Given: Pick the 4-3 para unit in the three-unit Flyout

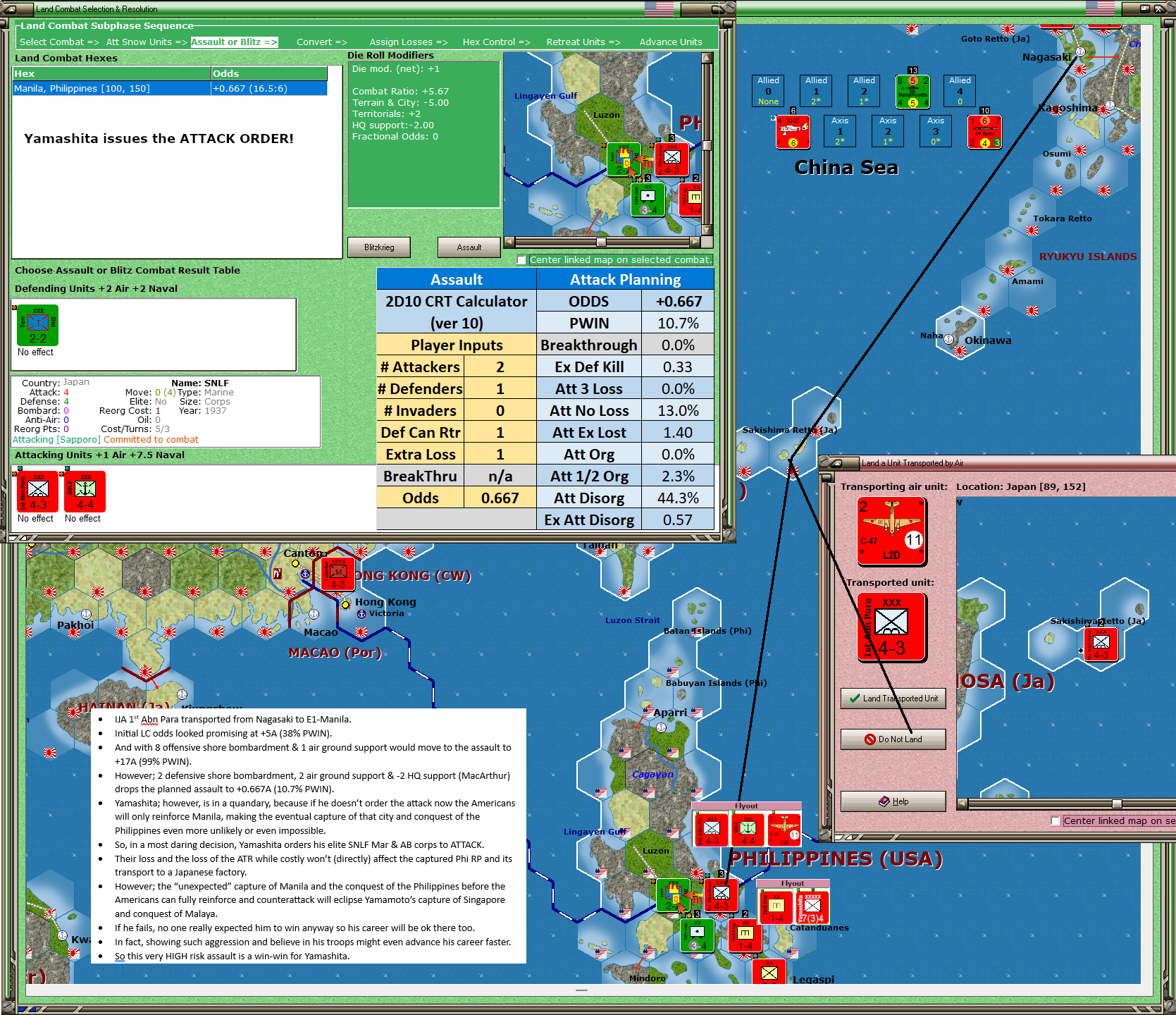Looking at the screenshot, I should [x=712, y=828].
